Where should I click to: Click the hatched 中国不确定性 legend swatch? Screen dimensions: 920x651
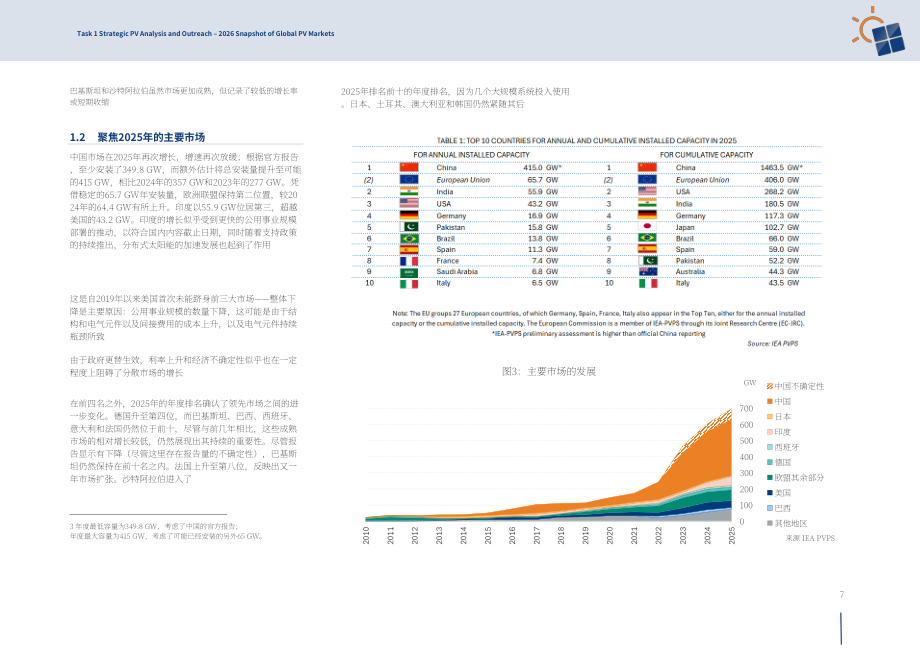click(x=770, y=386)
